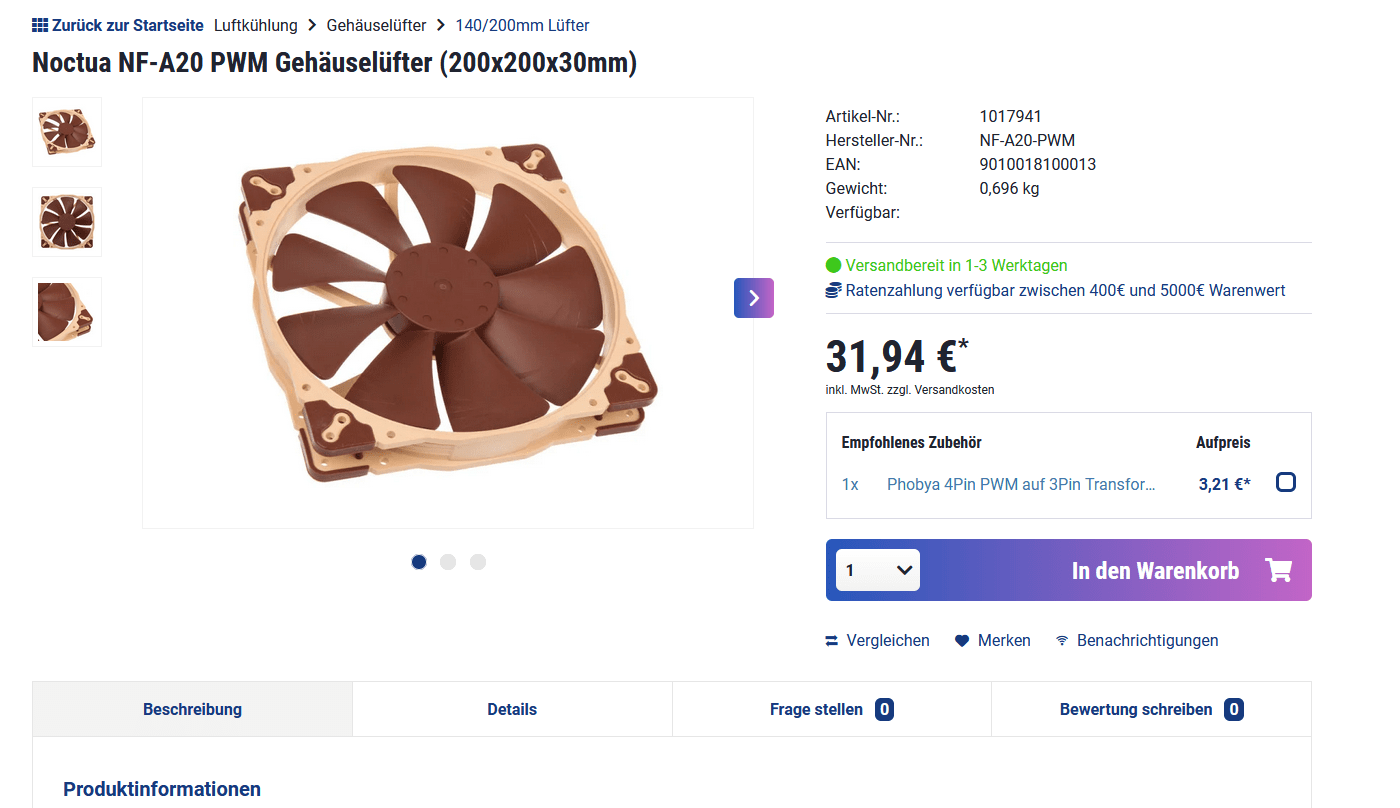The width and height of the screenshot is (1400, 808).
Task: Click the next image arrow button
Action: point(753,298)
